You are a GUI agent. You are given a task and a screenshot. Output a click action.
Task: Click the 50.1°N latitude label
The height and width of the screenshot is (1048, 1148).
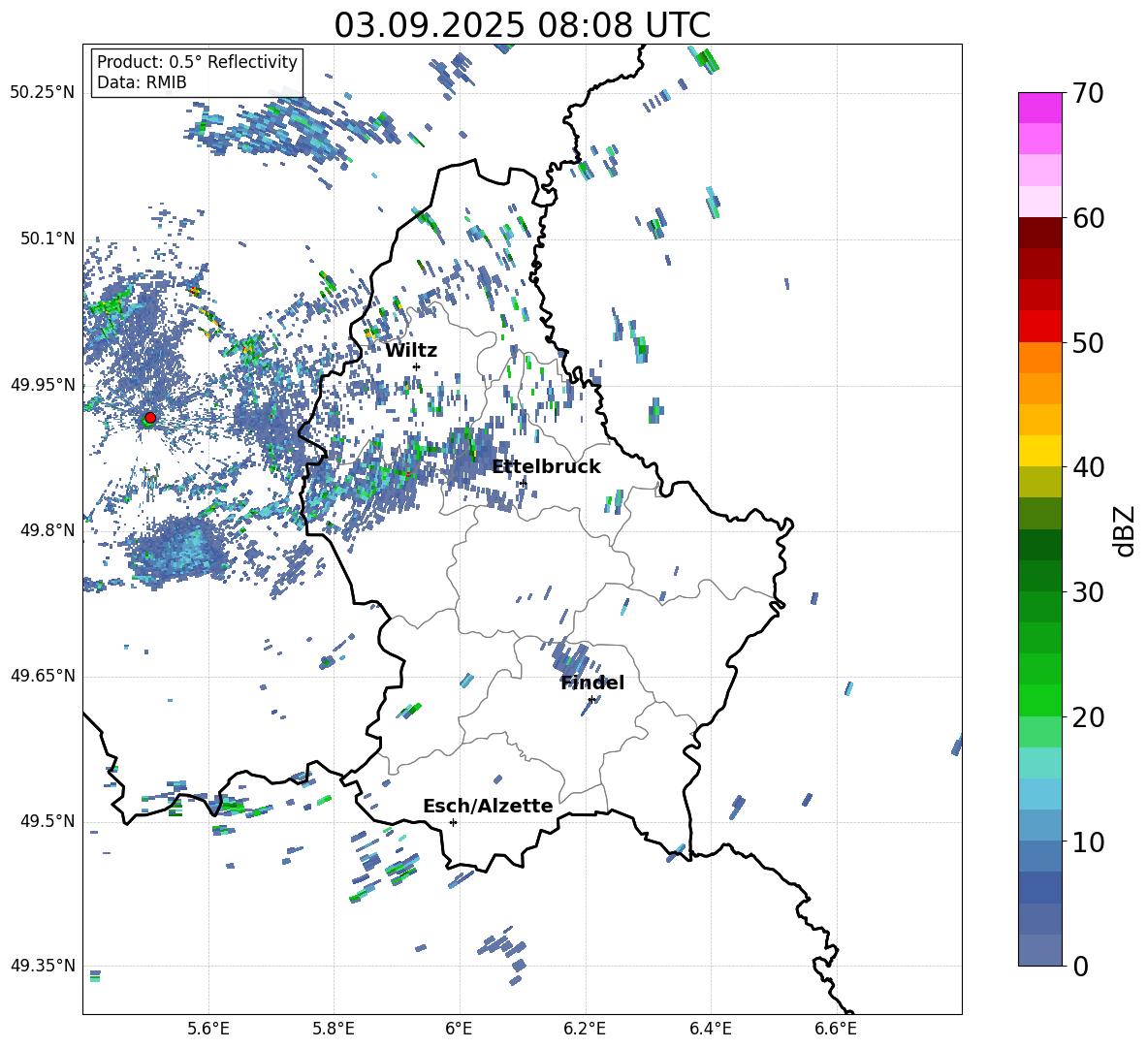[x=48, y=238]
